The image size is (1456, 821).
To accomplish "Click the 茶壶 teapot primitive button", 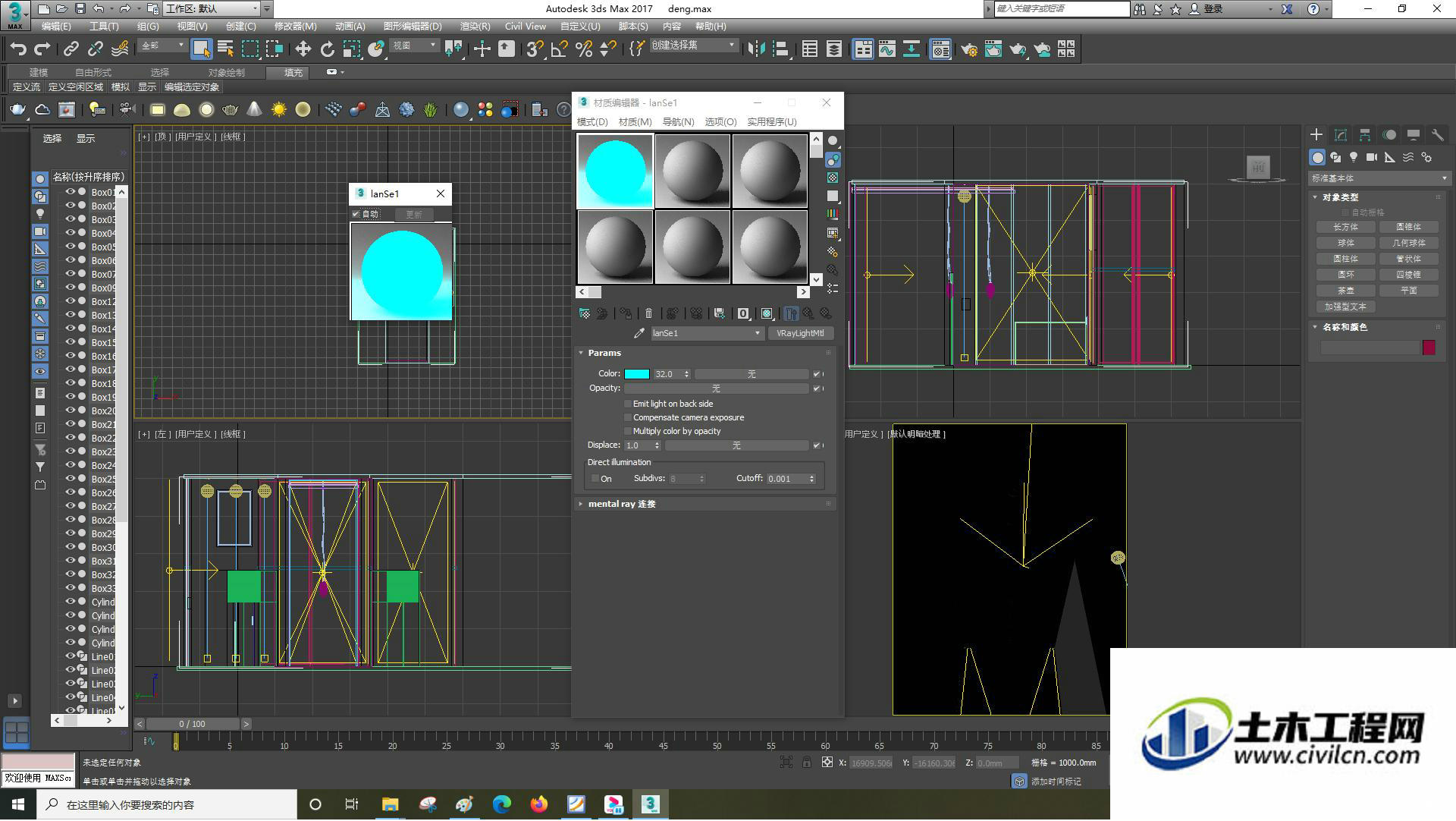I will point(1345,291).
